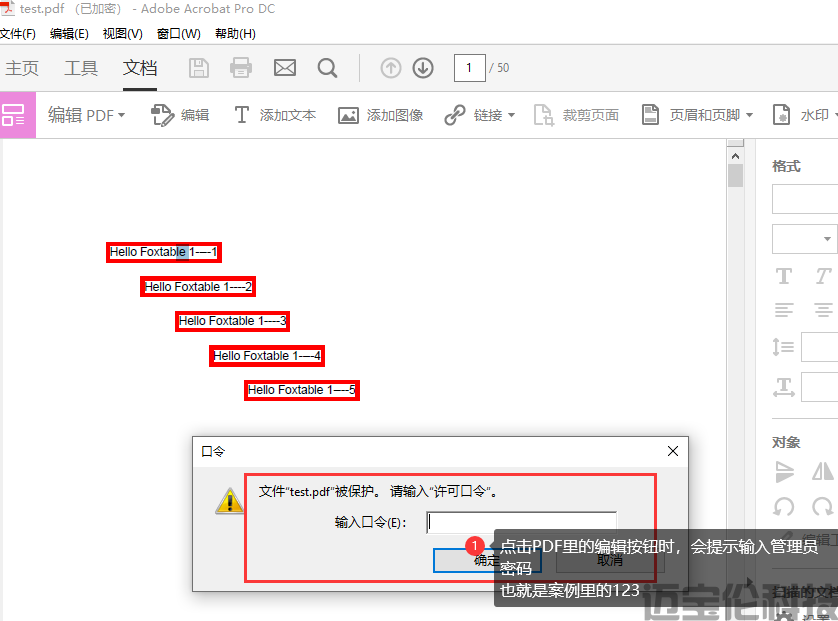Switch to the 工具 tab
This screenshot has height=621, width=838.
(x=81, y=68)
